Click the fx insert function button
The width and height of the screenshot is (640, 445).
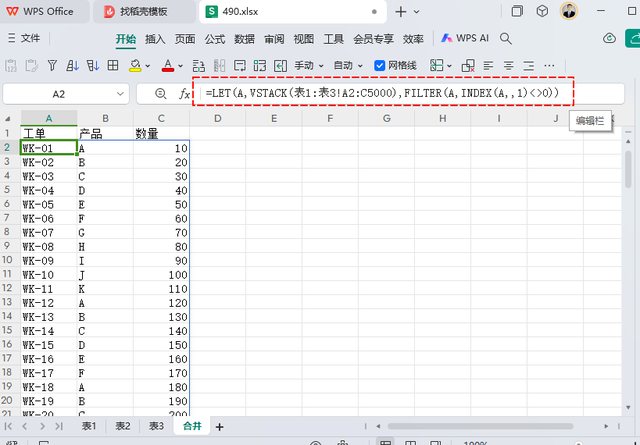[x=184, y=94]
